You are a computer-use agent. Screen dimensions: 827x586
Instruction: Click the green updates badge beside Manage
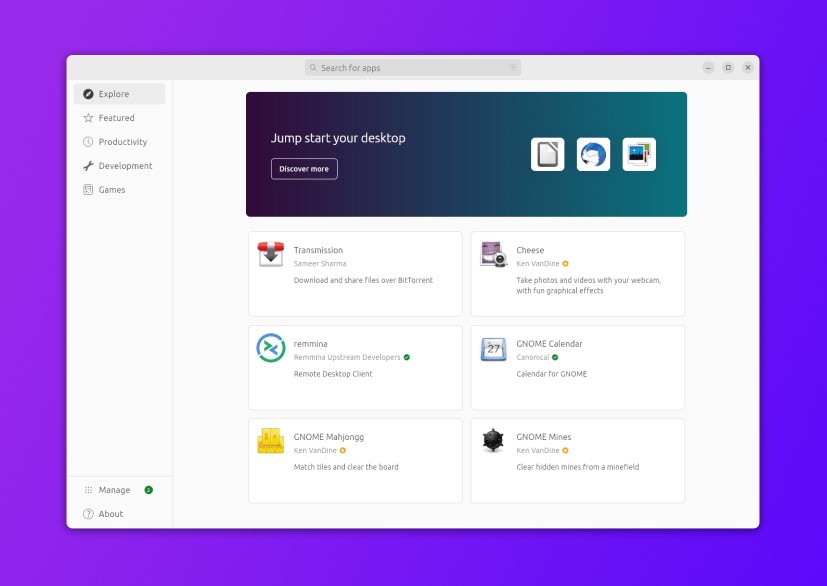(149, 490)
